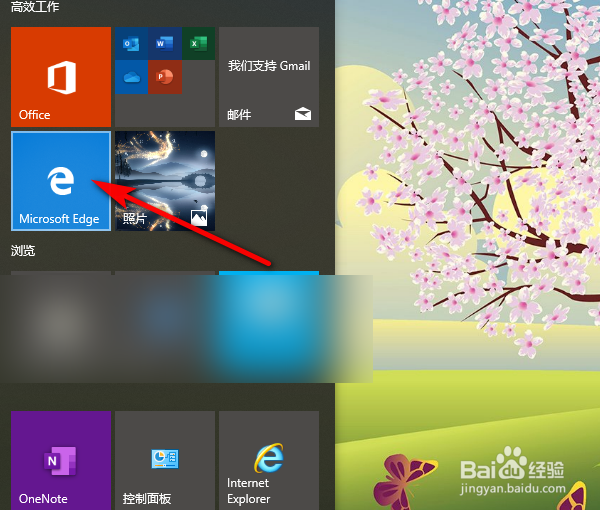The width and height of the screenshot is (600, 510).
Task: Open OneDrive from the Office apps tile
Action: [x=131, y=77]
